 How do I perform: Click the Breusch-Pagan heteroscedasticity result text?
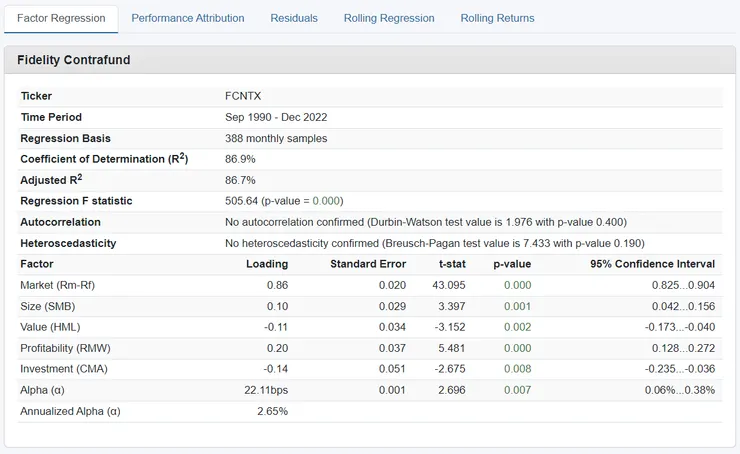point(434,243)
